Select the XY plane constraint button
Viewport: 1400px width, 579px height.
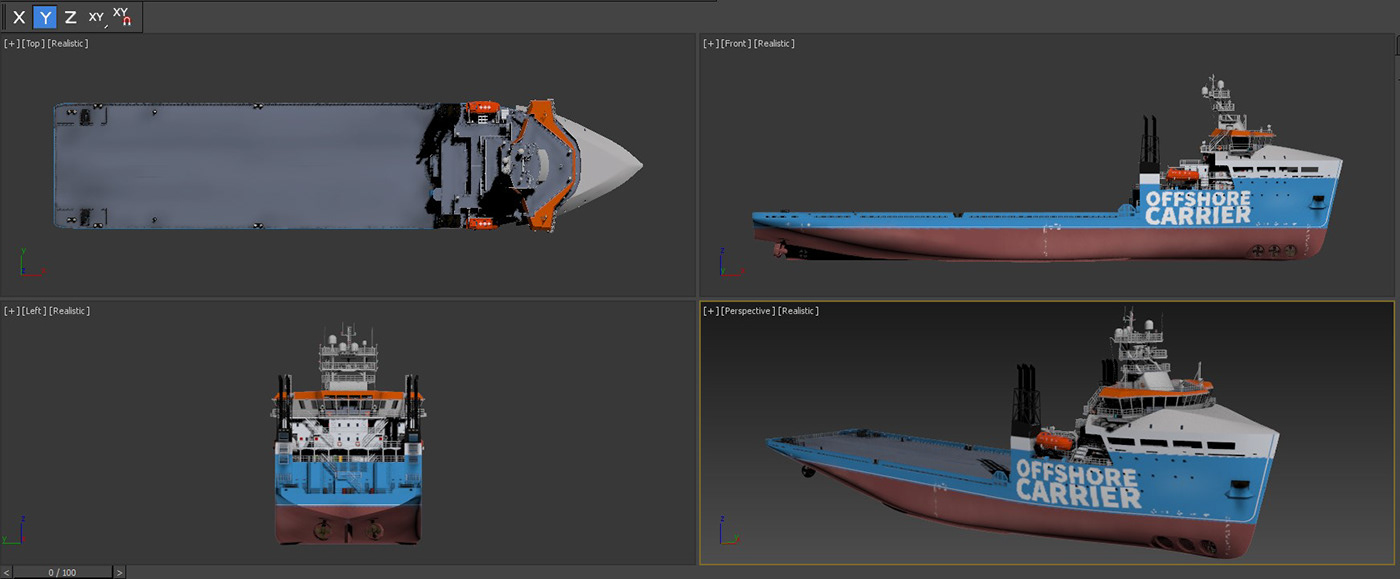[96, 17]
